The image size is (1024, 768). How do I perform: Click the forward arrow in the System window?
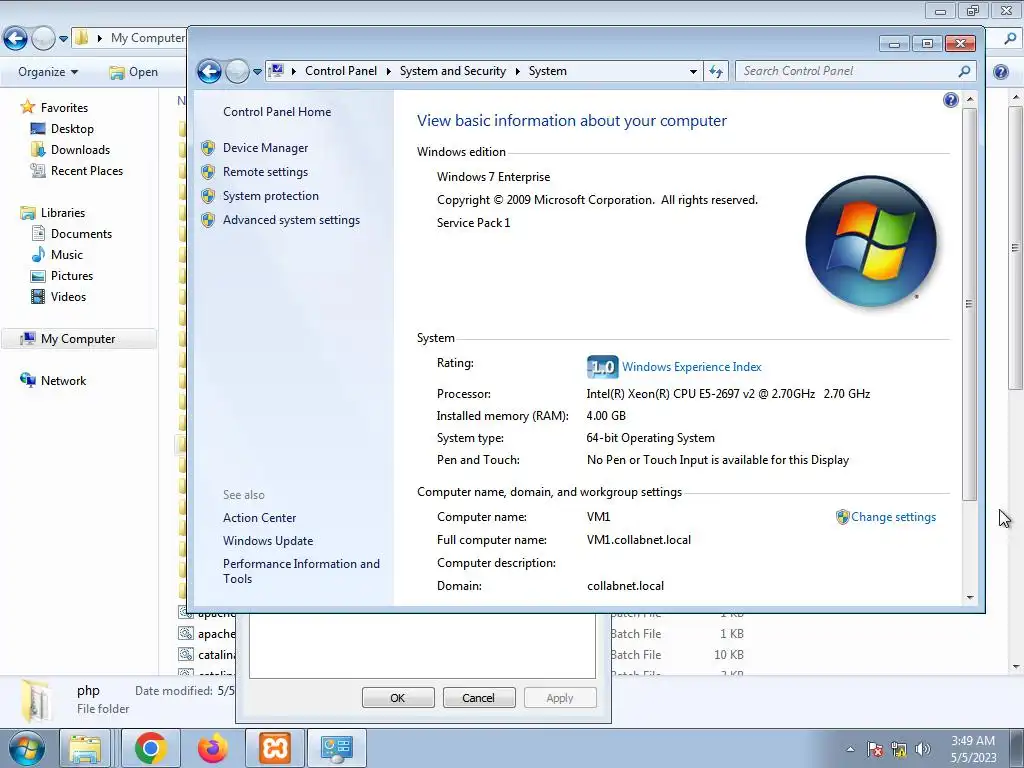click(x=237, y=71)
